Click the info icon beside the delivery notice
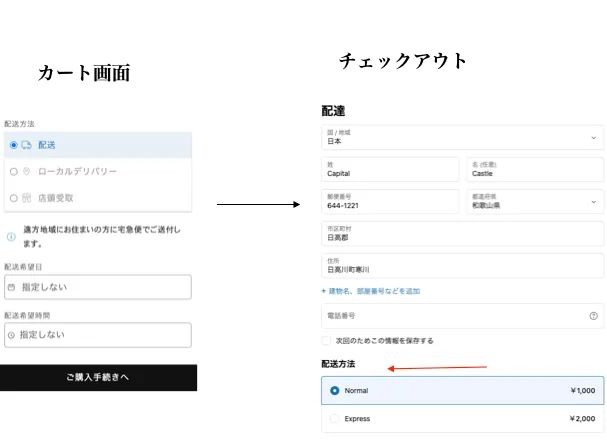This screenshot has height=445, width=607. (11, 237)
